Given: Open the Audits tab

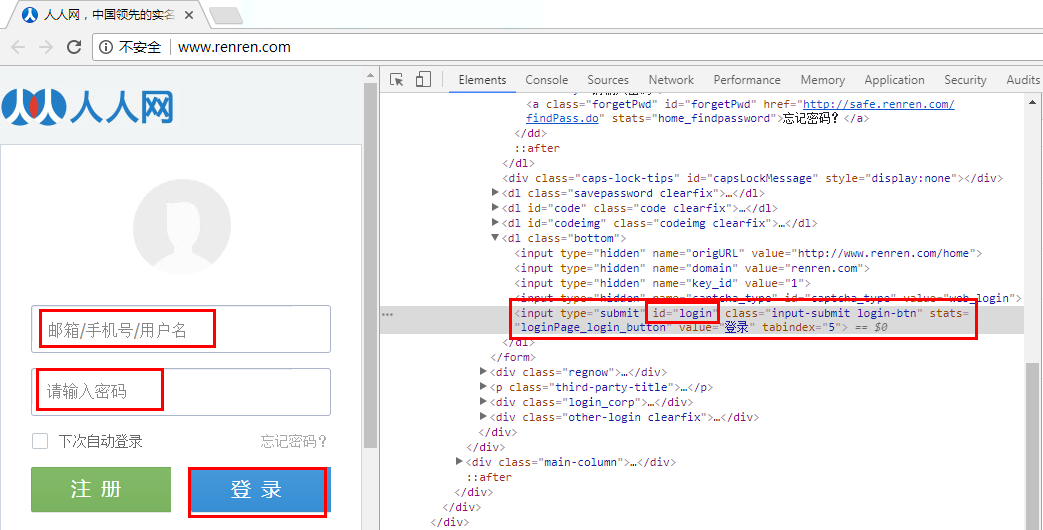Looking at the screenshot, I should coord(1023,80).
